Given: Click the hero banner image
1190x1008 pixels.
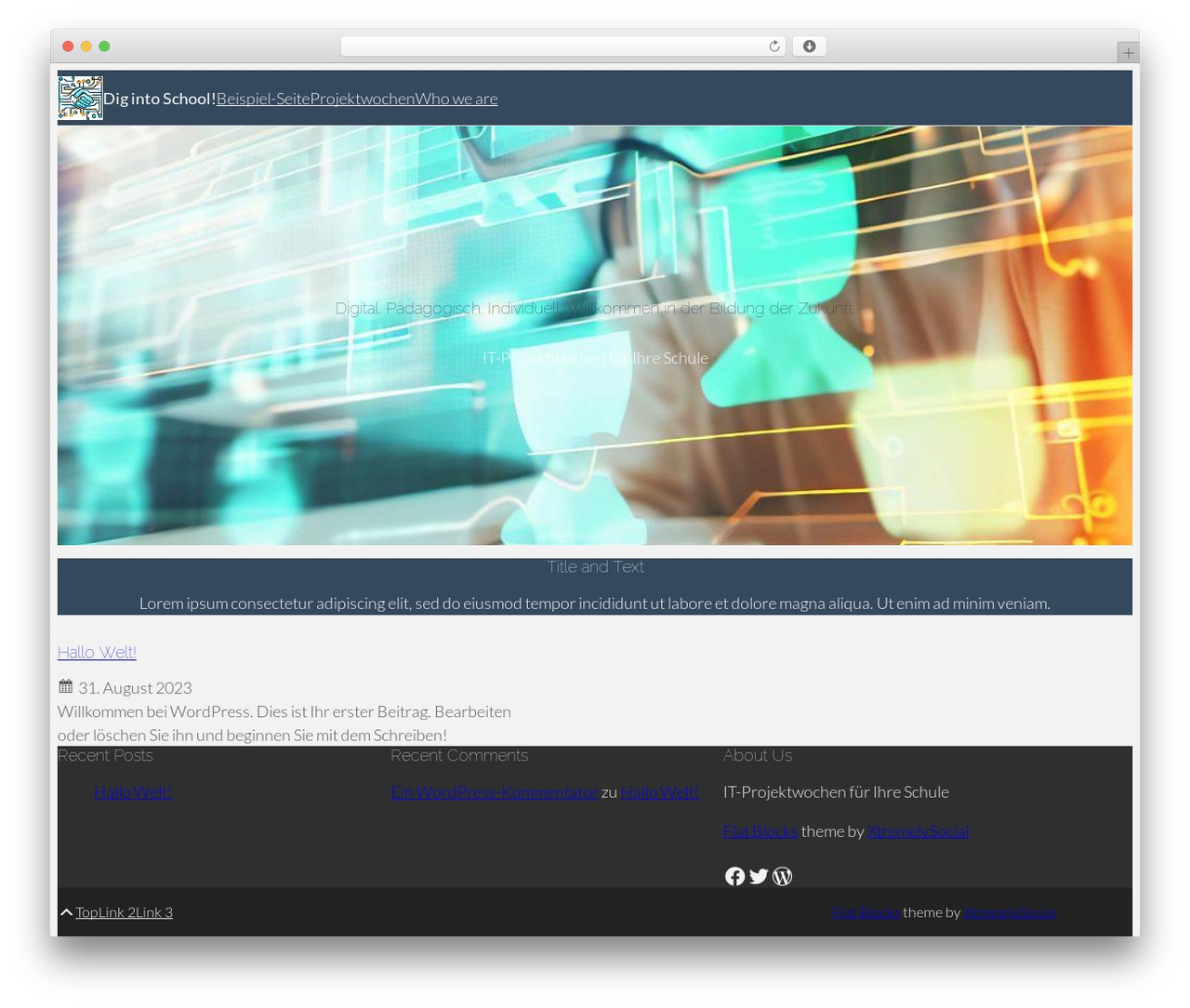Looking at the screenshot, I should pyautogui.click(x=595, y=336).
